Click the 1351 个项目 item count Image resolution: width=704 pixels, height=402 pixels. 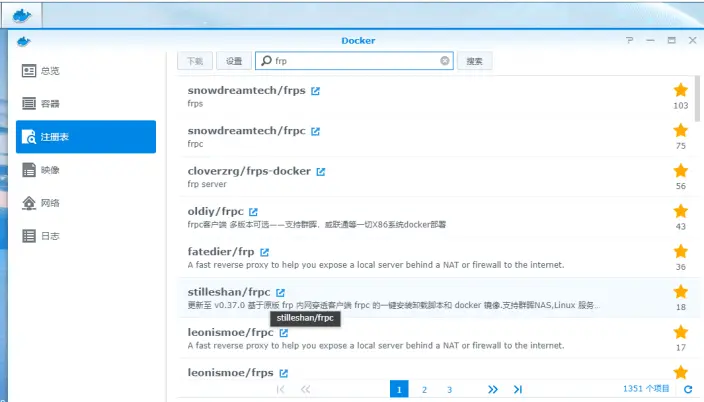[646, 389]
